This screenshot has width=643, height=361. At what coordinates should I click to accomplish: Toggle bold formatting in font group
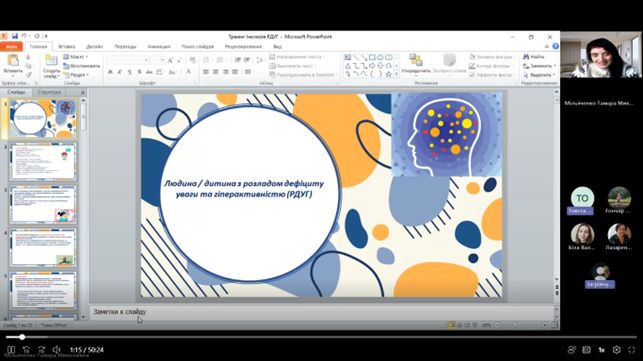110,72
